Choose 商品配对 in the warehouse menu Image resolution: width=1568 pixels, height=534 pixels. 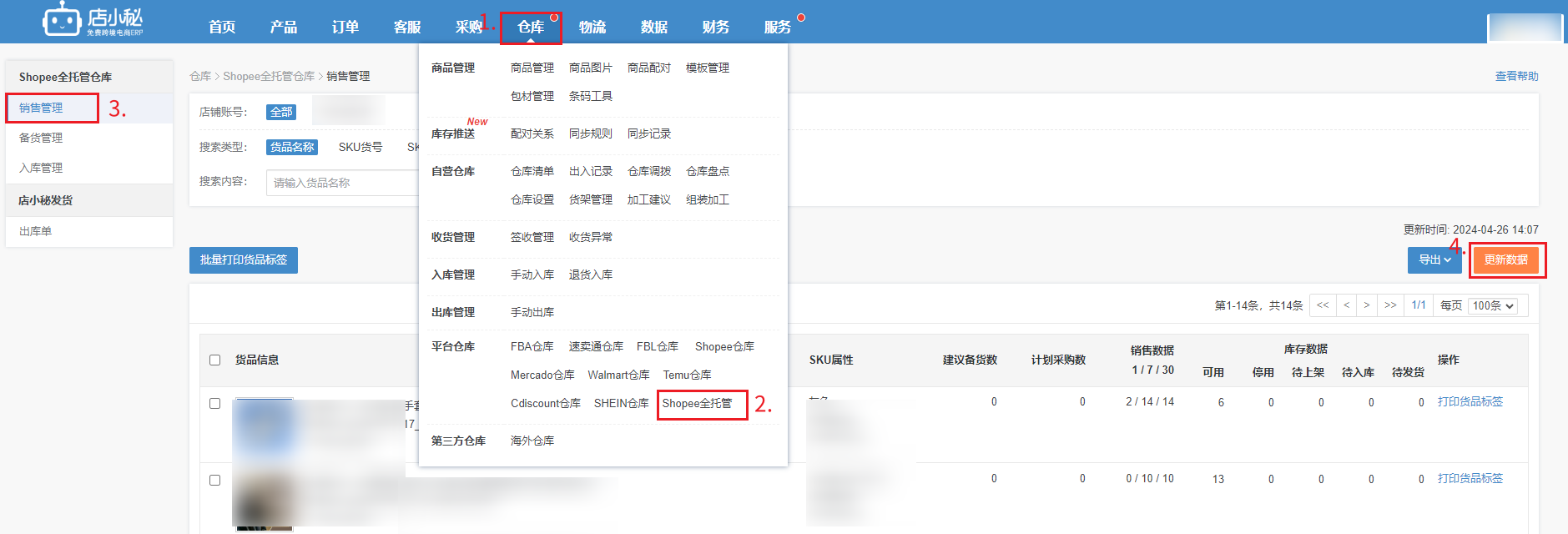pos(649,68)
